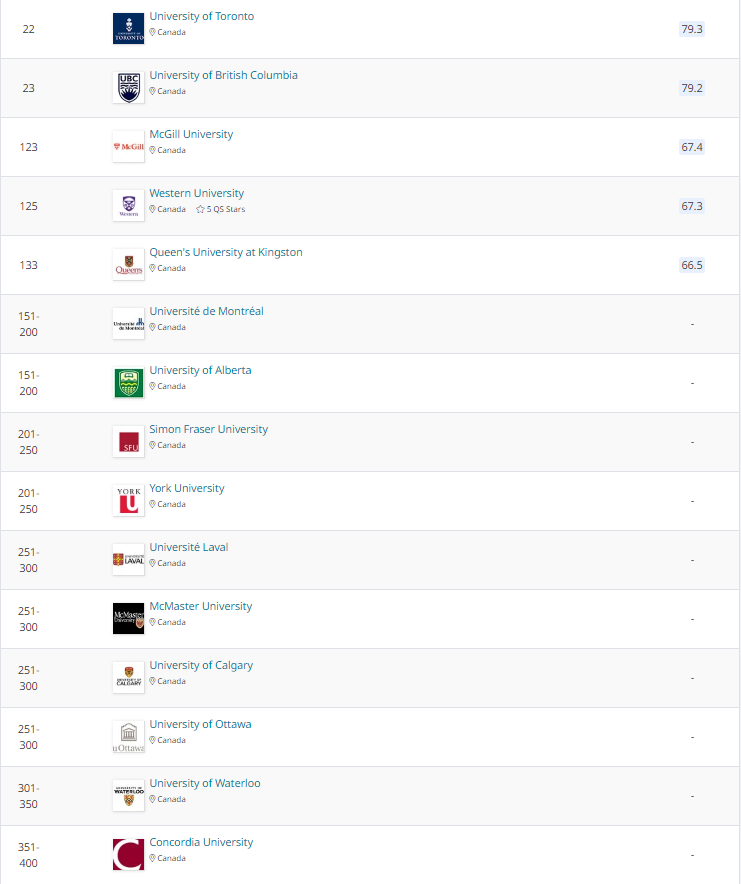
Task: Open the University of Calgary link
Action: (x=201, y=666)
